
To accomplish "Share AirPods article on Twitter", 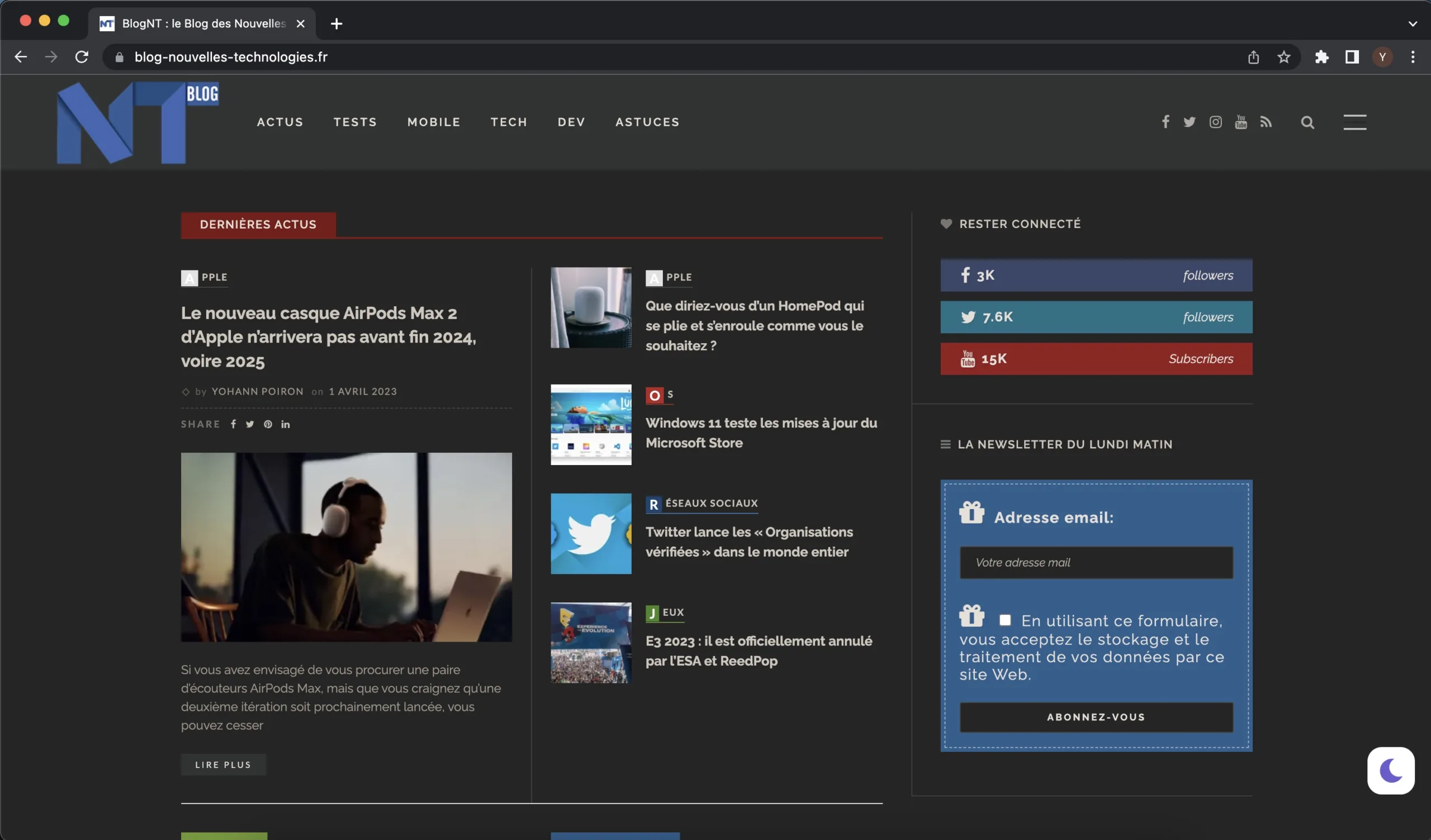I will pyautogui.click(x=250, y=424).
